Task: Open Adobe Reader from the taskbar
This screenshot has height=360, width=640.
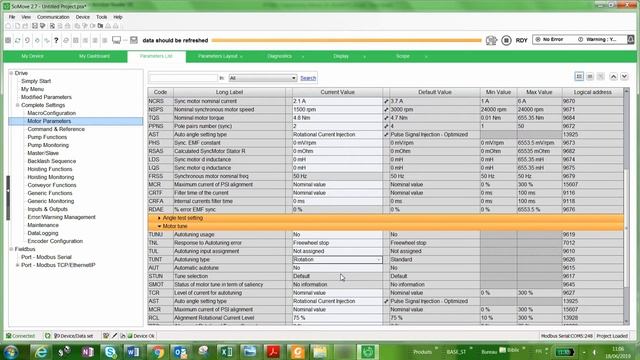Action: [x=273, y=351]
